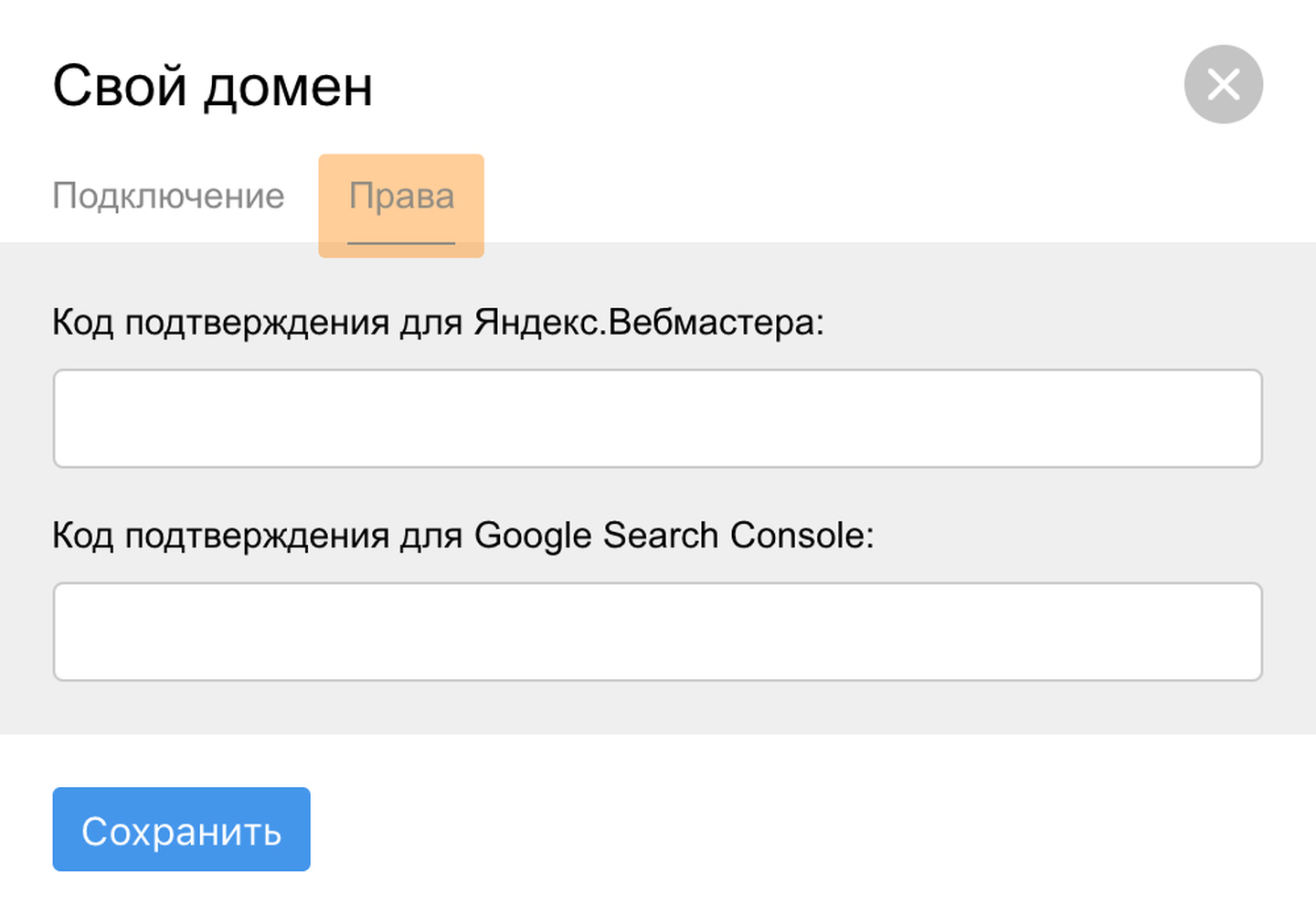Save the domain verification codes
The height and width of the screenshot is (924, 1316).
click(181, 829)
